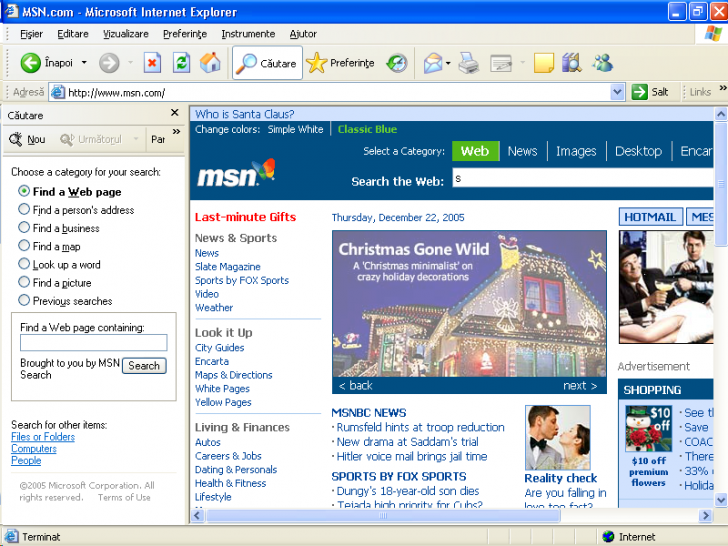This screenshot has height=546, width=728.
Task: Open the Back button history dropdown arrow
Action: (84, 62)
